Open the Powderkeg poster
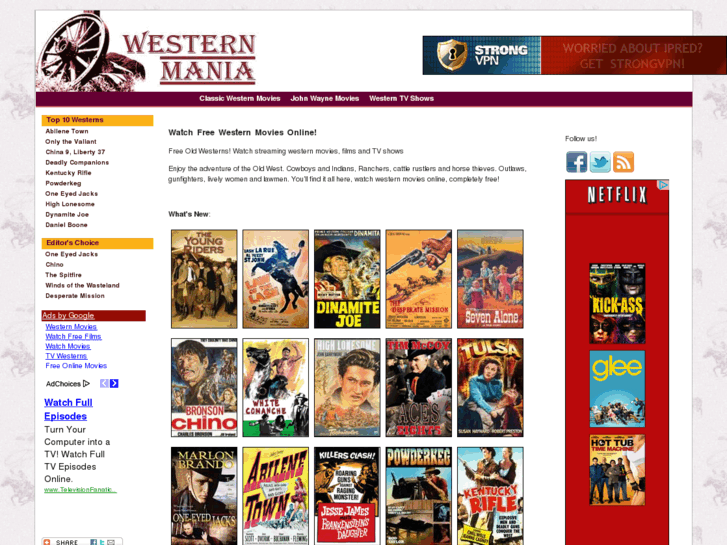The height and width of the screenshot is (545, 727). point(419,496)
